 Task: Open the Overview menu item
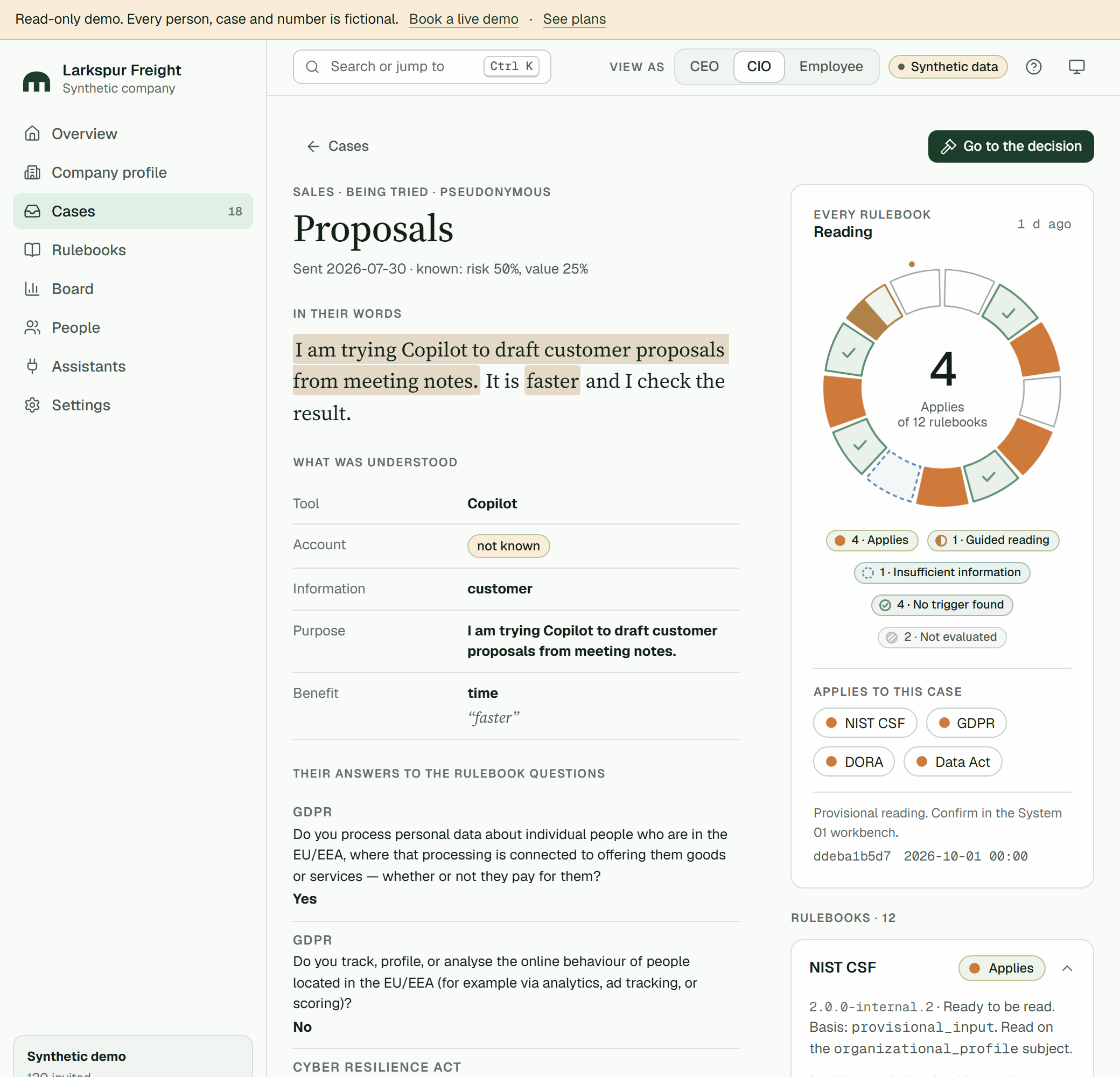[x=132, y=134]
